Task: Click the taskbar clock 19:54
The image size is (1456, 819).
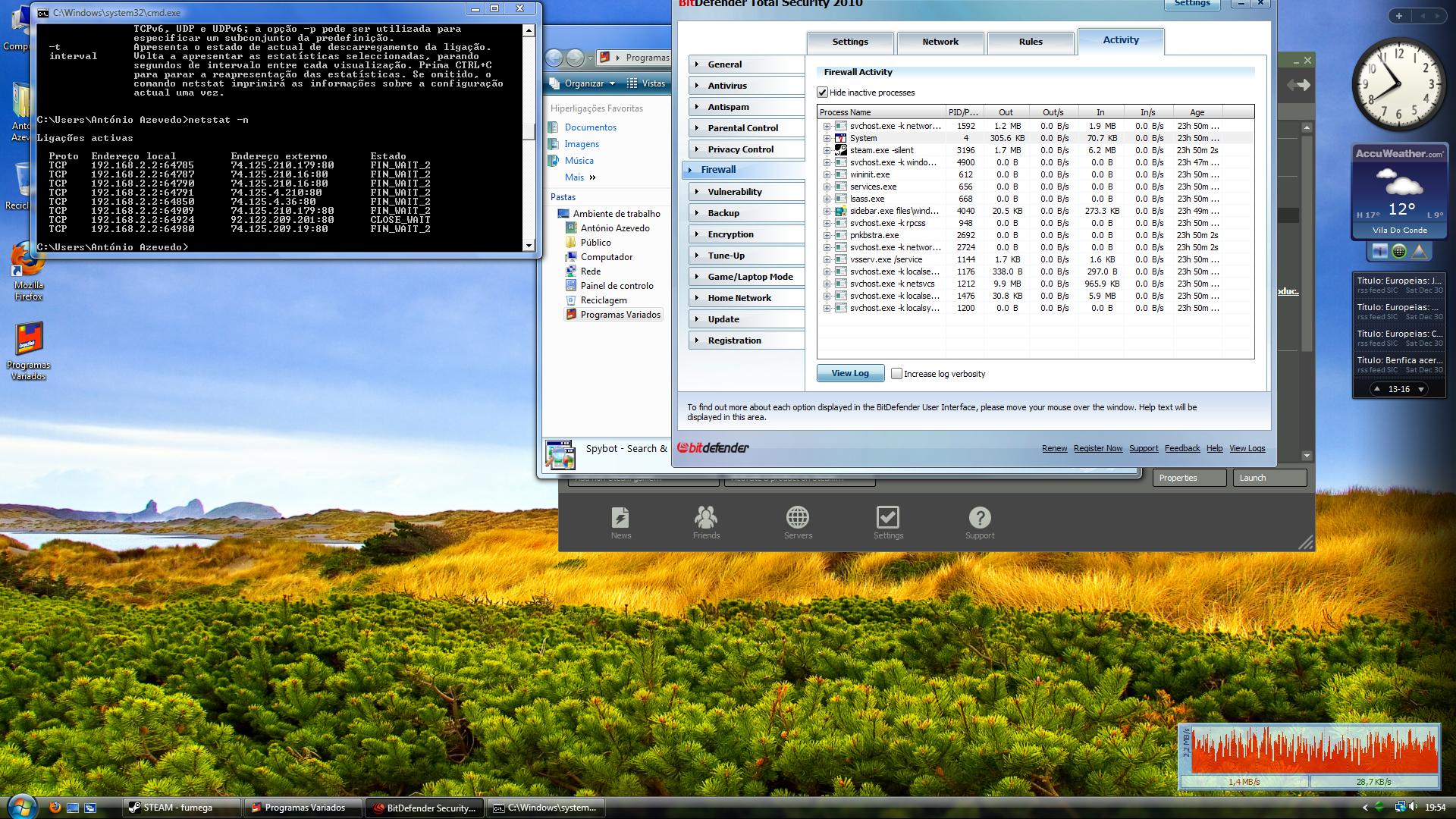Action: 1435,808
